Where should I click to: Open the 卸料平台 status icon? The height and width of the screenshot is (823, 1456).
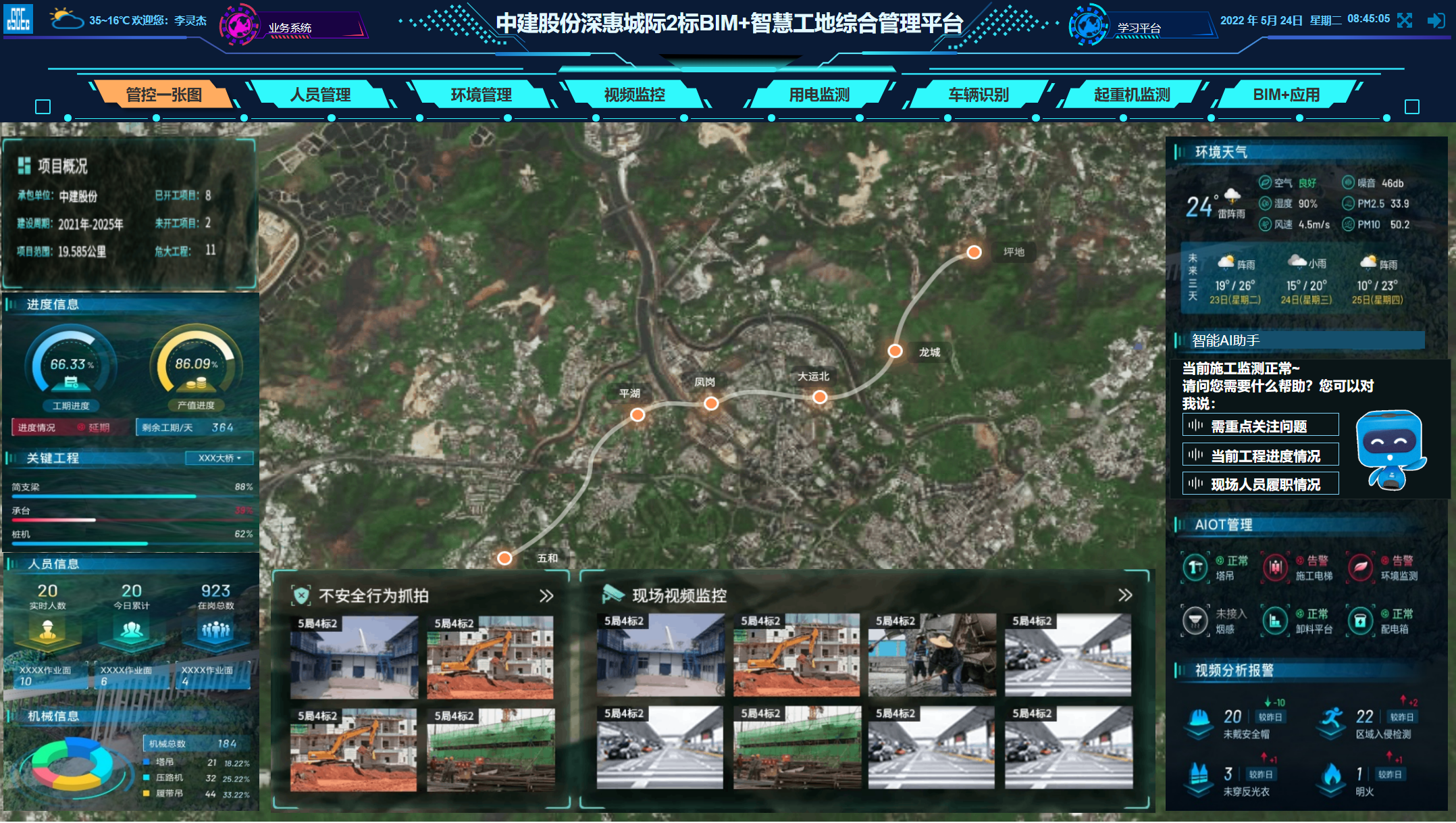pos(1275,620)
